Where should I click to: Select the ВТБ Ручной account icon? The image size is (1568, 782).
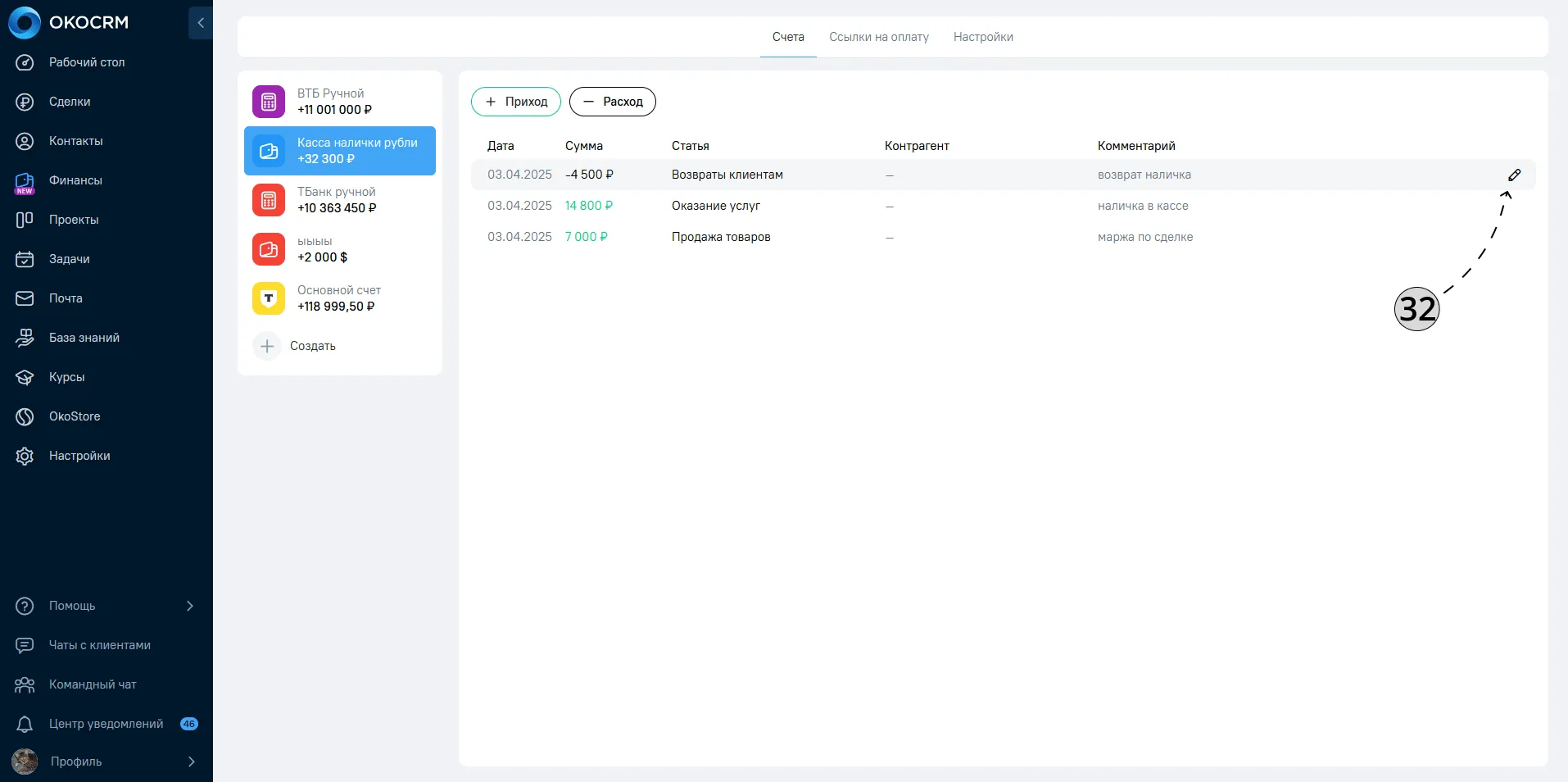pos(269,102)
